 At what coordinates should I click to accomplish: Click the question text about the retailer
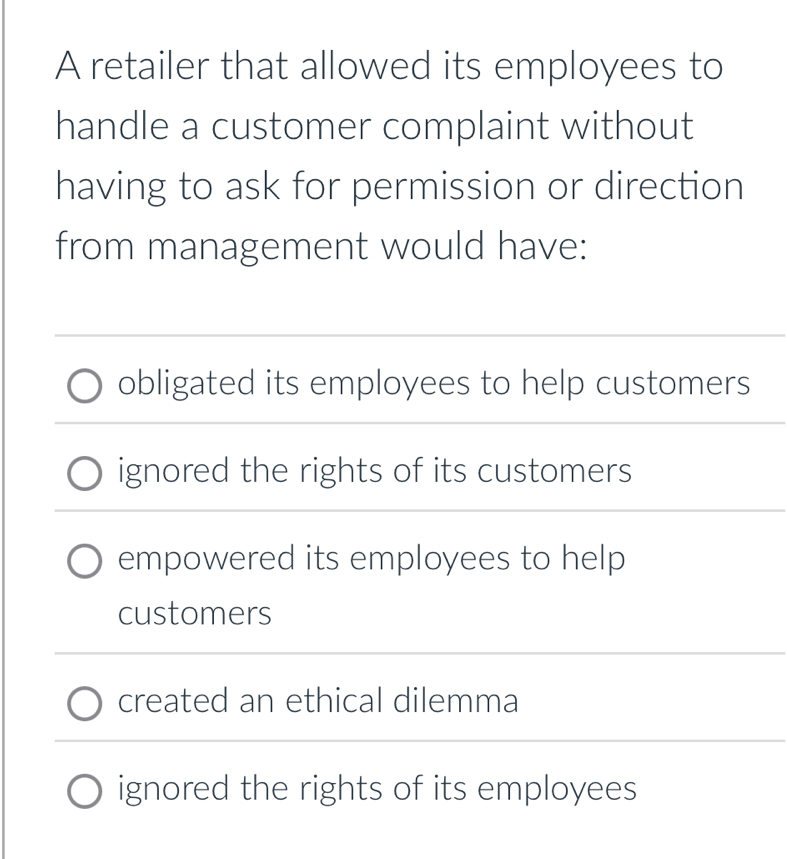point(400,156)
